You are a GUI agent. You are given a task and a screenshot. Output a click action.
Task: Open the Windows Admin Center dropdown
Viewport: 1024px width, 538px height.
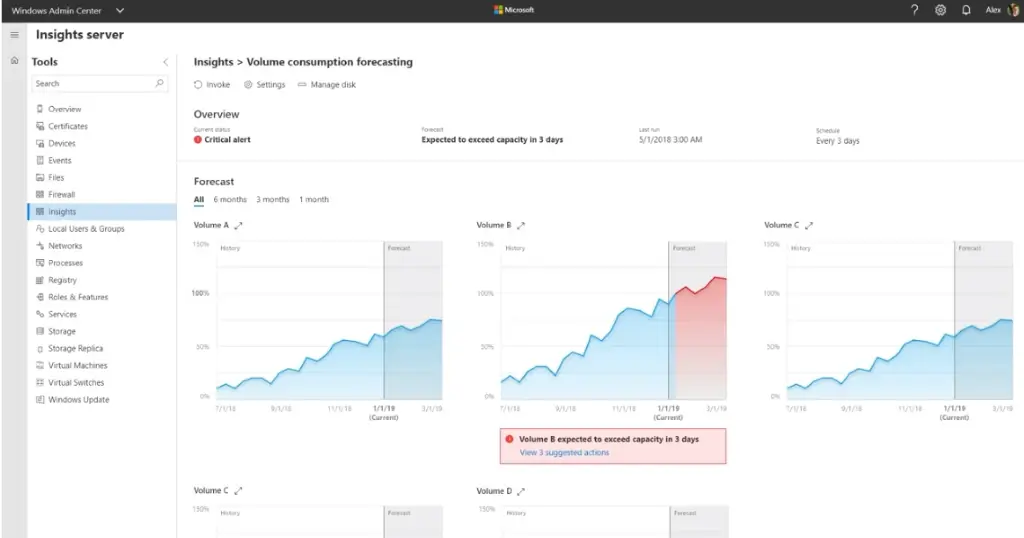(x=120, y=10)
